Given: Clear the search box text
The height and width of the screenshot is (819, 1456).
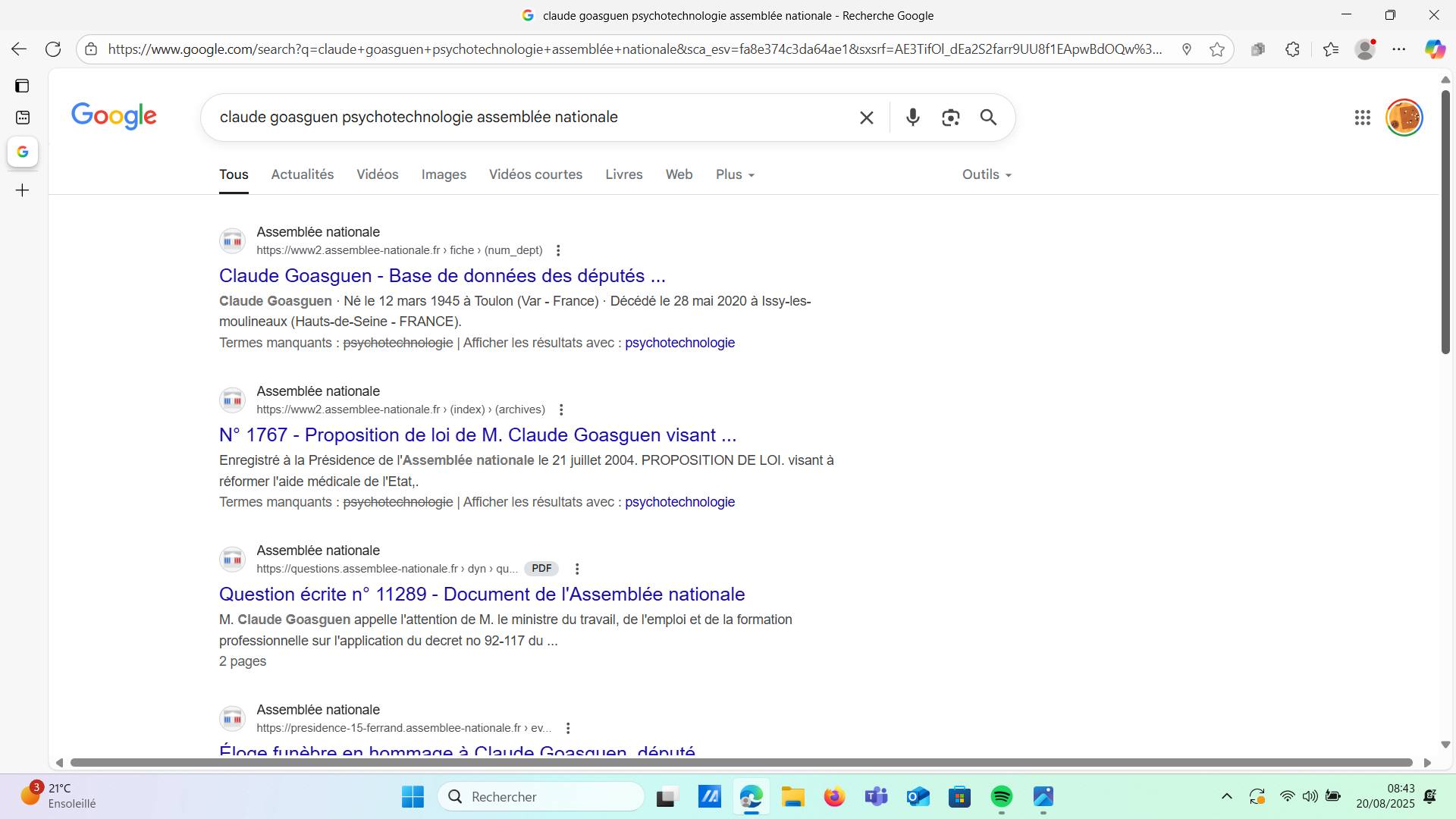Looking at the screenshot, I should tap(866, 118).
